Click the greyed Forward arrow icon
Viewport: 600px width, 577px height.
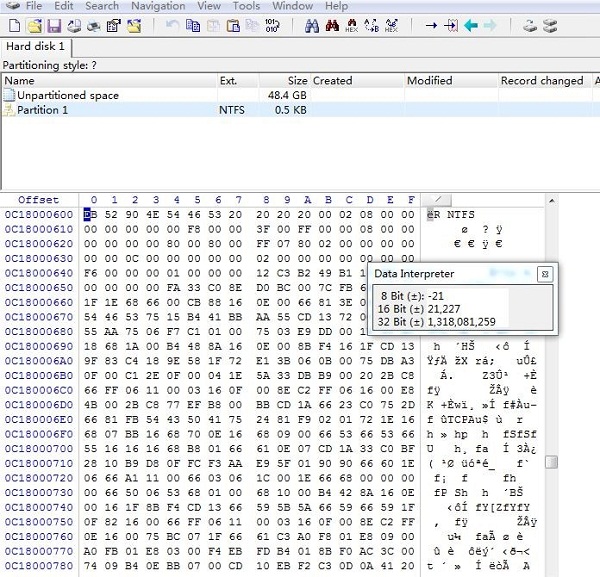490,26
